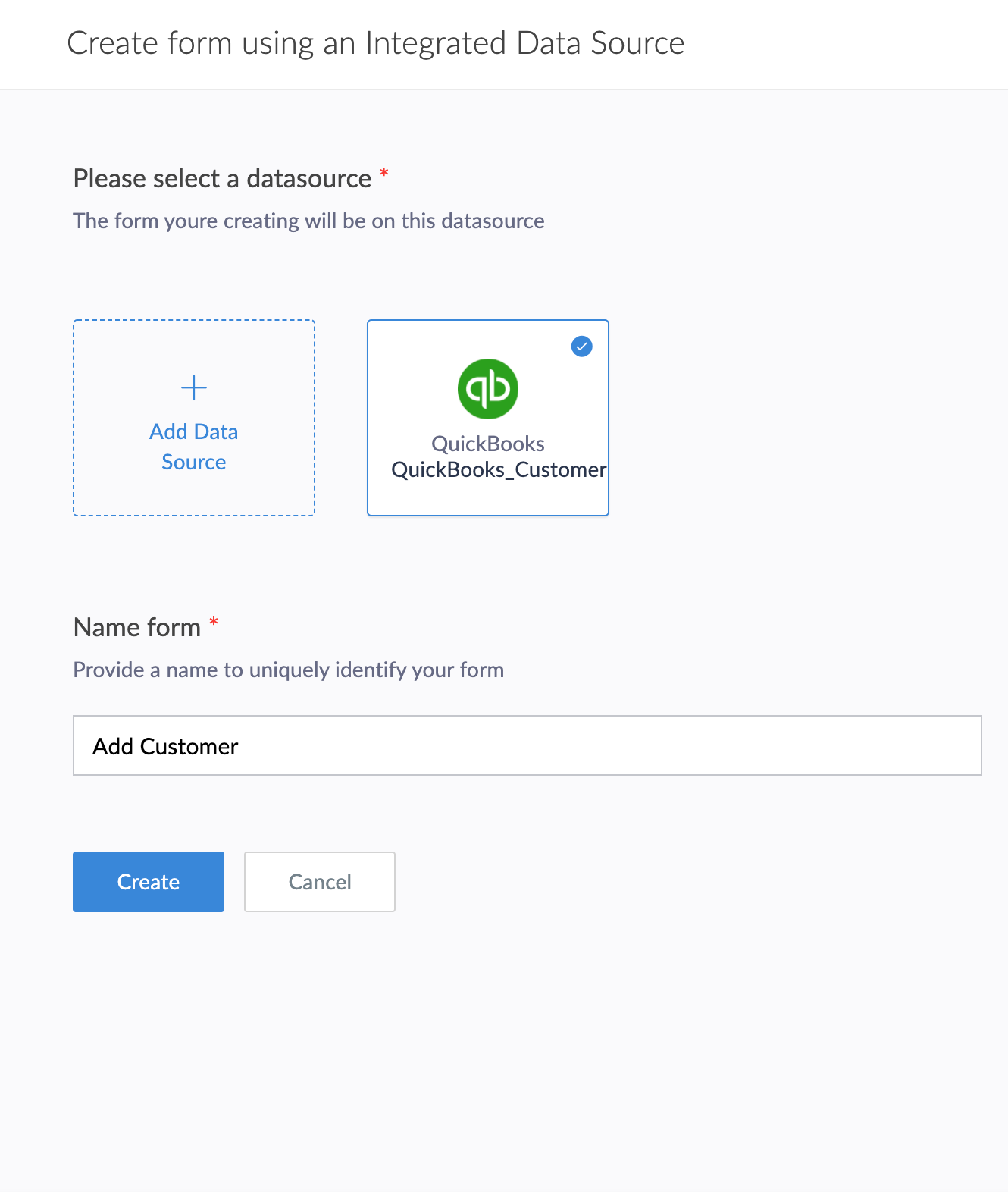Click red asterisk beside Name form

(x=214, y=623)
